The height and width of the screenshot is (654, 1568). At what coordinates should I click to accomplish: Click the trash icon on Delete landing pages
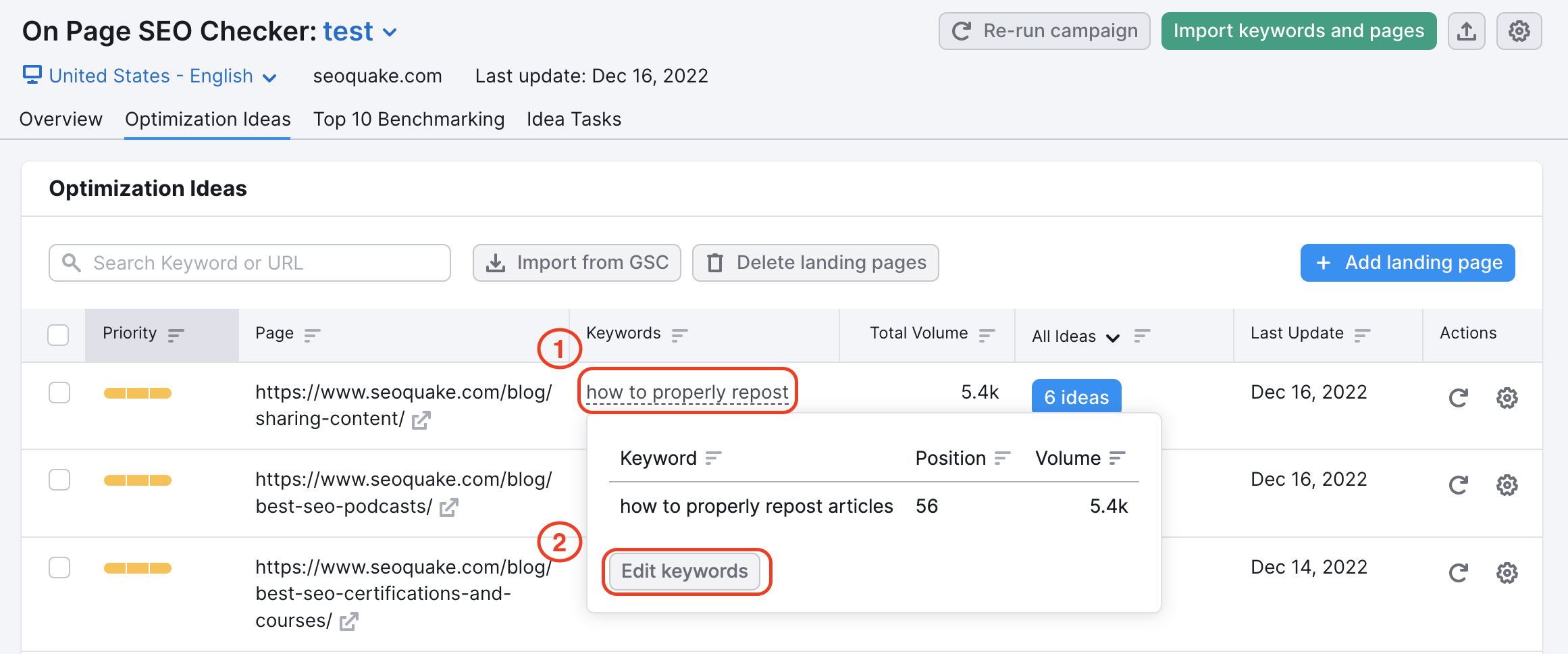coord(716,262)
